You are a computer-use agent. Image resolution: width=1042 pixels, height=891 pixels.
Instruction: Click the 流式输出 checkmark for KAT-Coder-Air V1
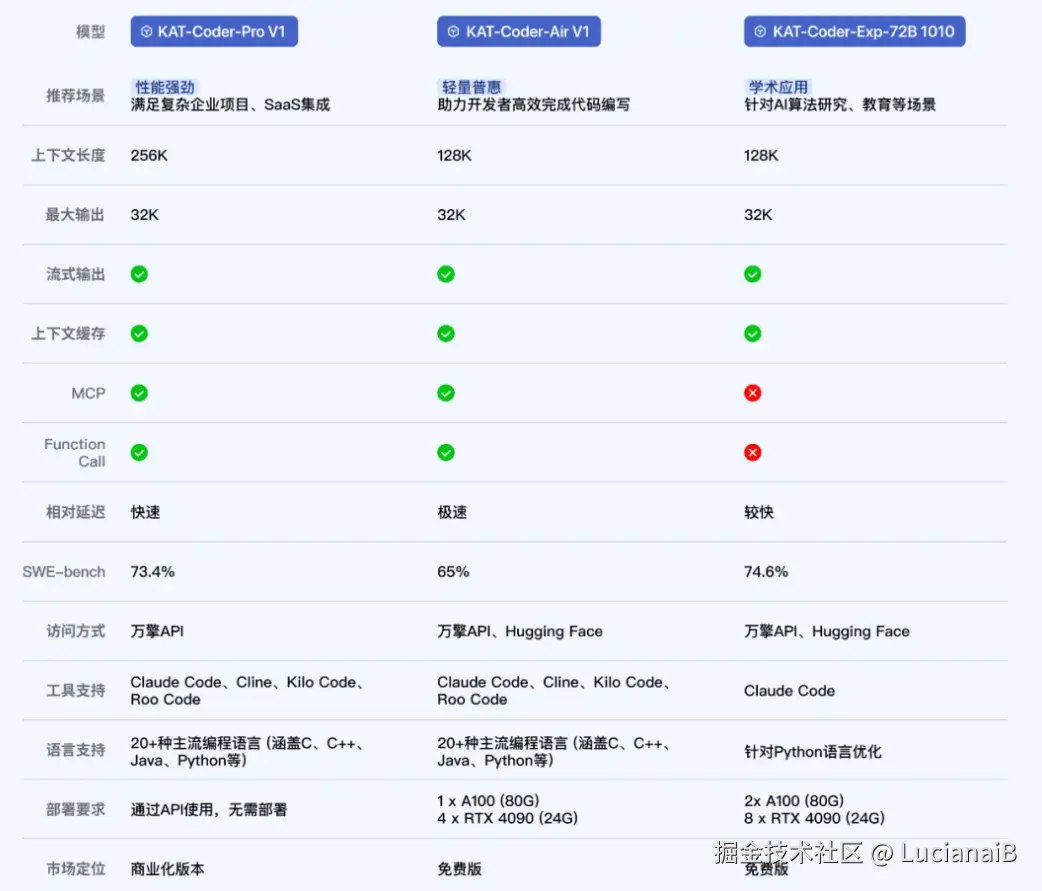(446, 274)
